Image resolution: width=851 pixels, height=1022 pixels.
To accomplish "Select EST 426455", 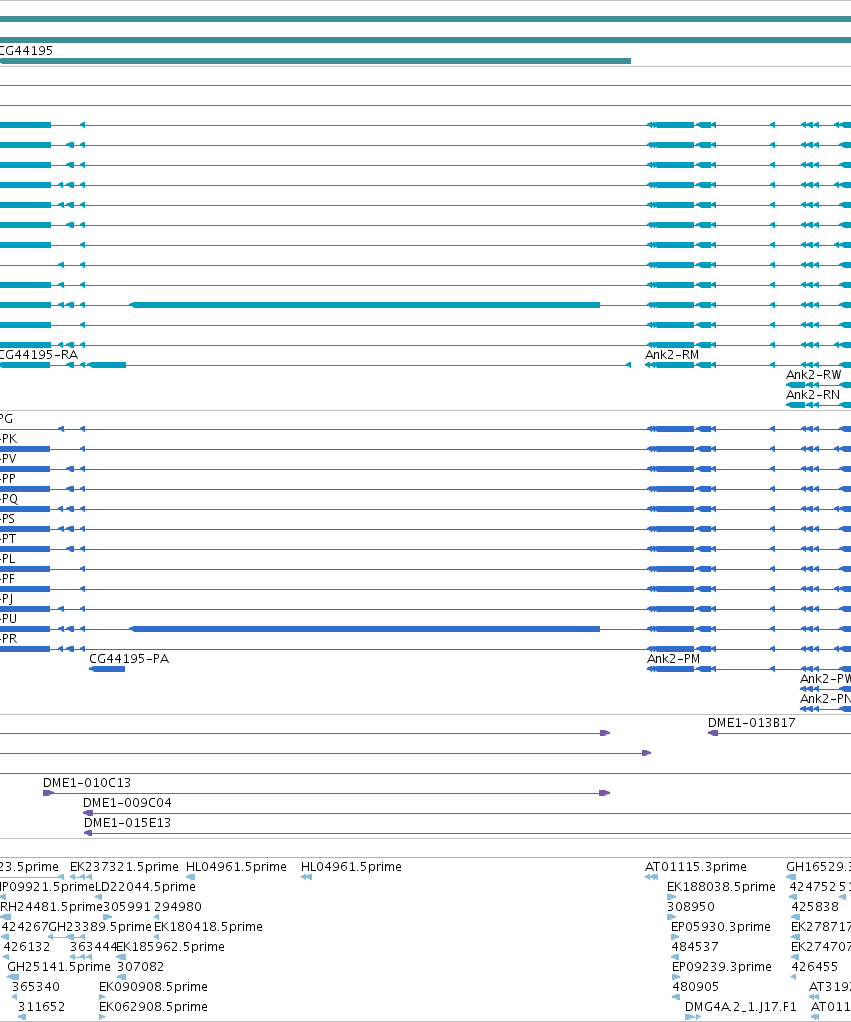I will (x=815, y=967).
